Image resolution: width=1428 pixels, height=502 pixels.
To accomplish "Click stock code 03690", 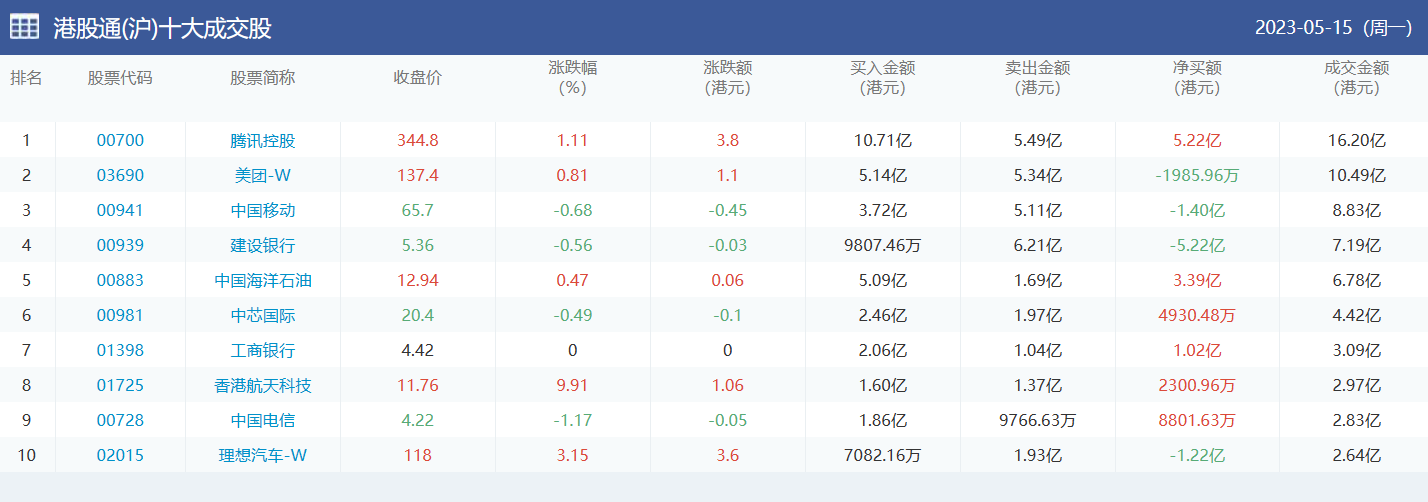I will coord(120,176).
